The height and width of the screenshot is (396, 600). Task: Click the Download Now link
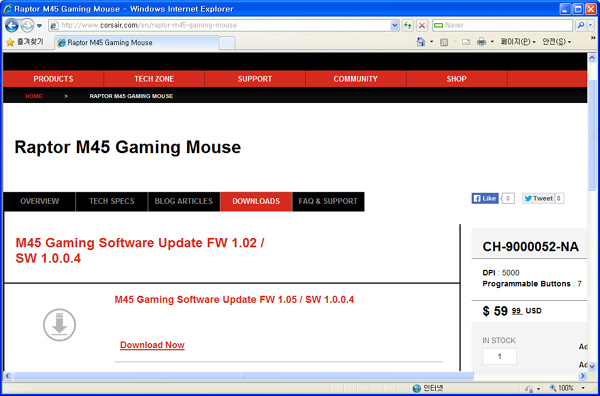tap(152, 345)
